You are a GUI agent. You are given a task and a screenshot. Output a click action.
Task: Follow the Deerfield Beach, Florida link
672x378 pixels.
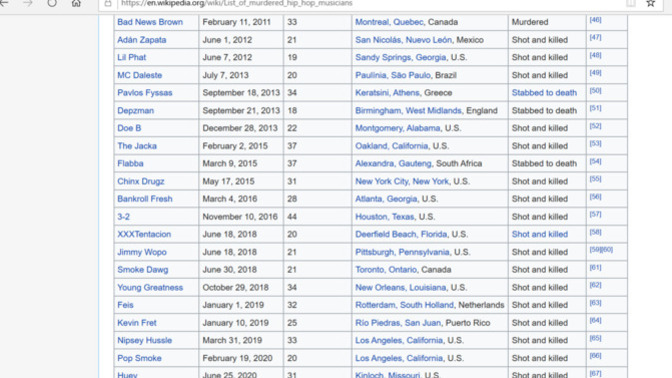401,234
